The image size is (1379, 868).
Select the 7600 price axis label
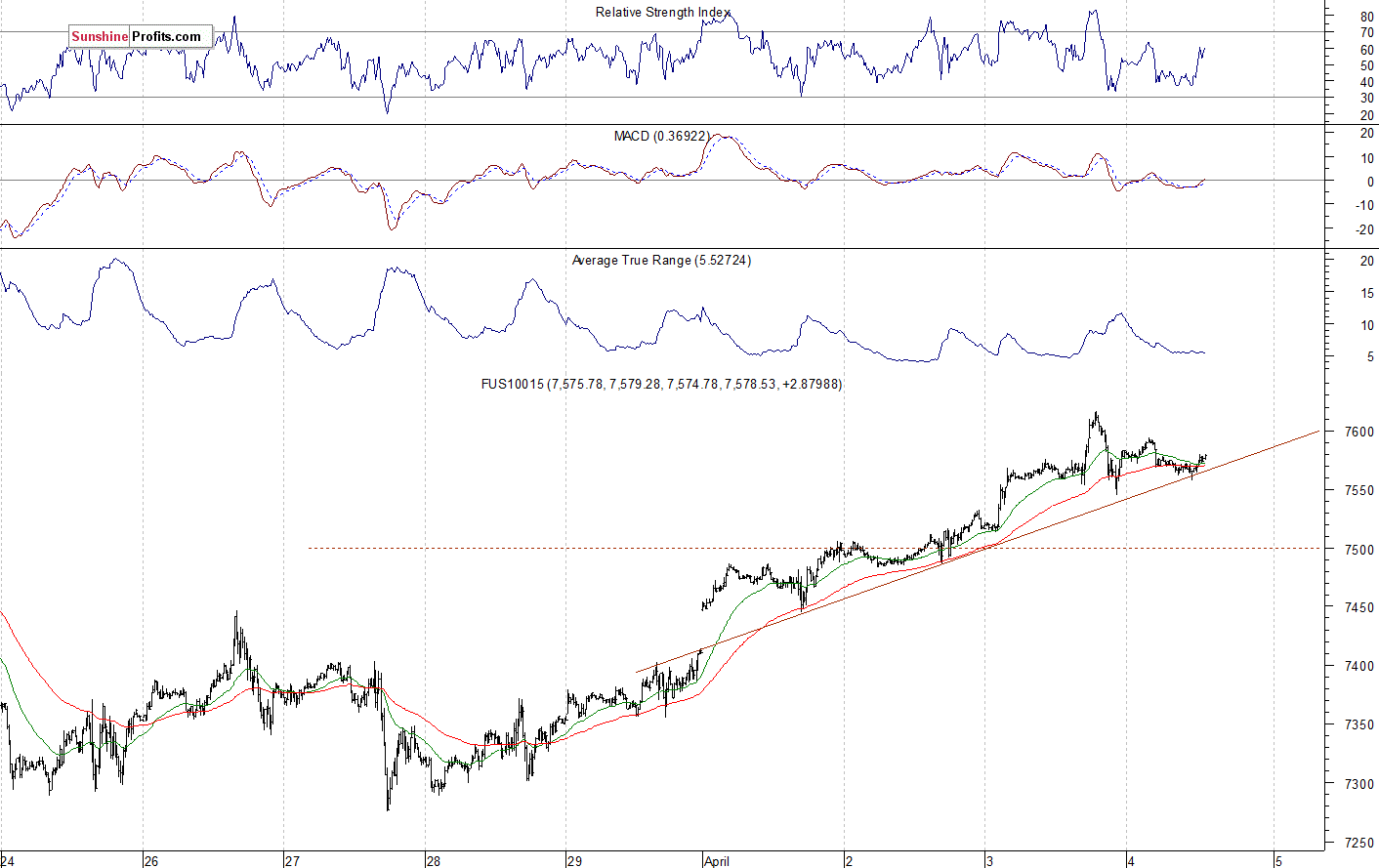[x=1359, y=432]
